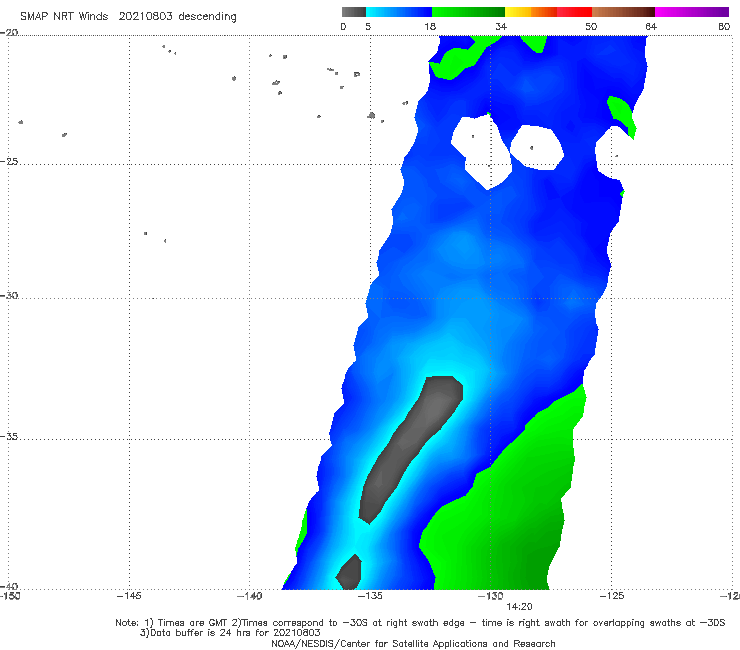The image size is (740, 650).
Task: Click the longitude label '-145' on the bottom axis
Action: click(129, 596)
